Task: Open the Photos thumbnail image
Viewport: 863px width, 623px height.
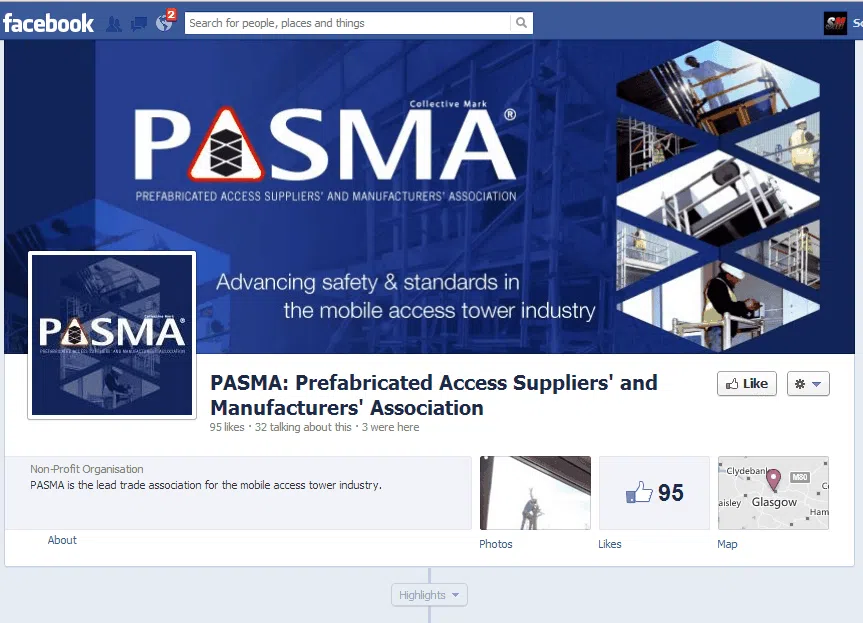Action: click(x=536, y=493)
